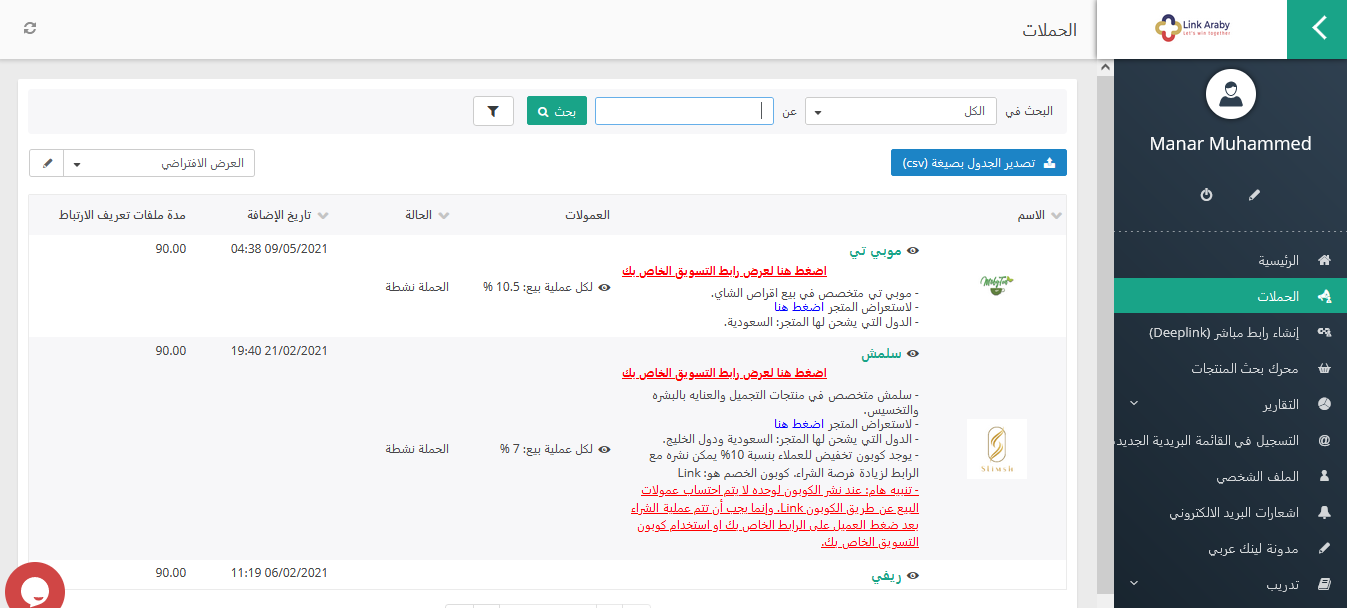Collapse the sidebar with the green arrow
This screenshot has width=1347, height=608.
tap(1316, 29)
